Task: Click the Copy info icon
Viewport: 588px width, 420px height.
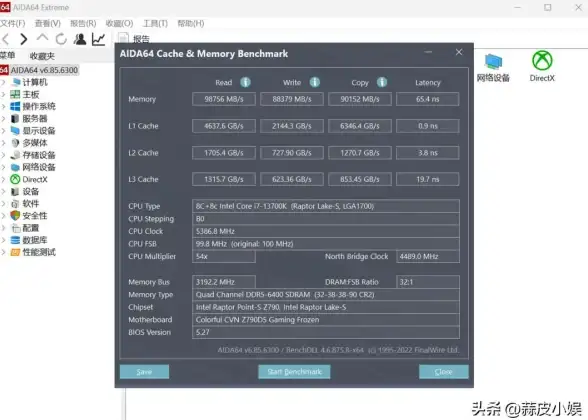Action: click(382, 82)
